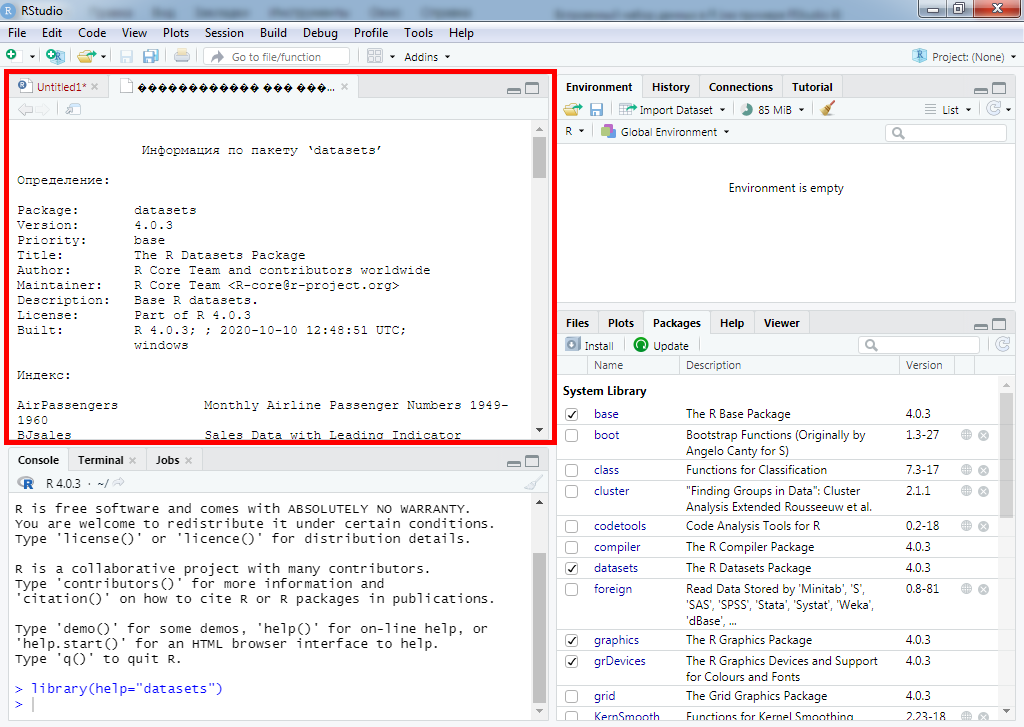Show source document in new window icon
This screenshot has height=727, width=1024.
[73, 109]
